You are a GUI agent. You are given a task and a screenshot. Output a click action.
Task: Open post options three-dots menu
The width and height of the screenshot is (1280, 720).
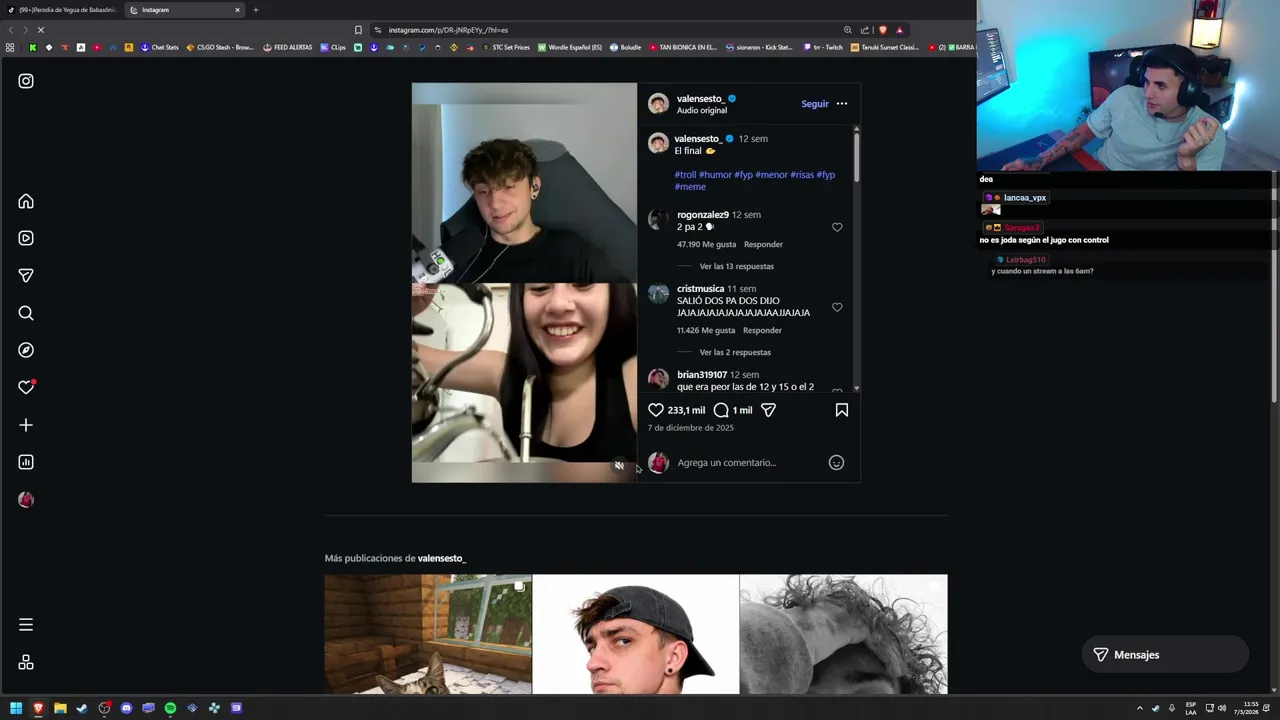841,104
